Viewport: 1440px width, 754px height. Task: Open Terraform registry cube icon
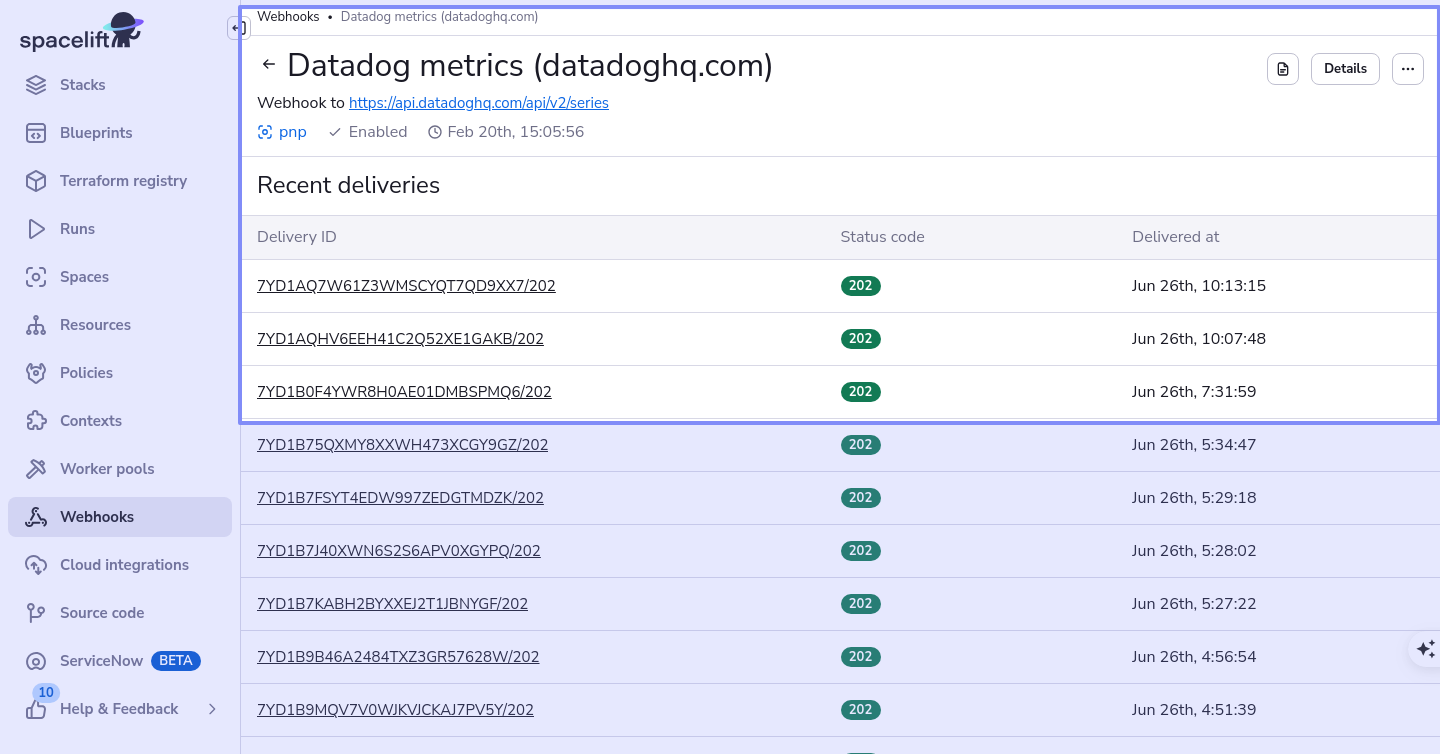pyautogui.click(x=36, y=181)
